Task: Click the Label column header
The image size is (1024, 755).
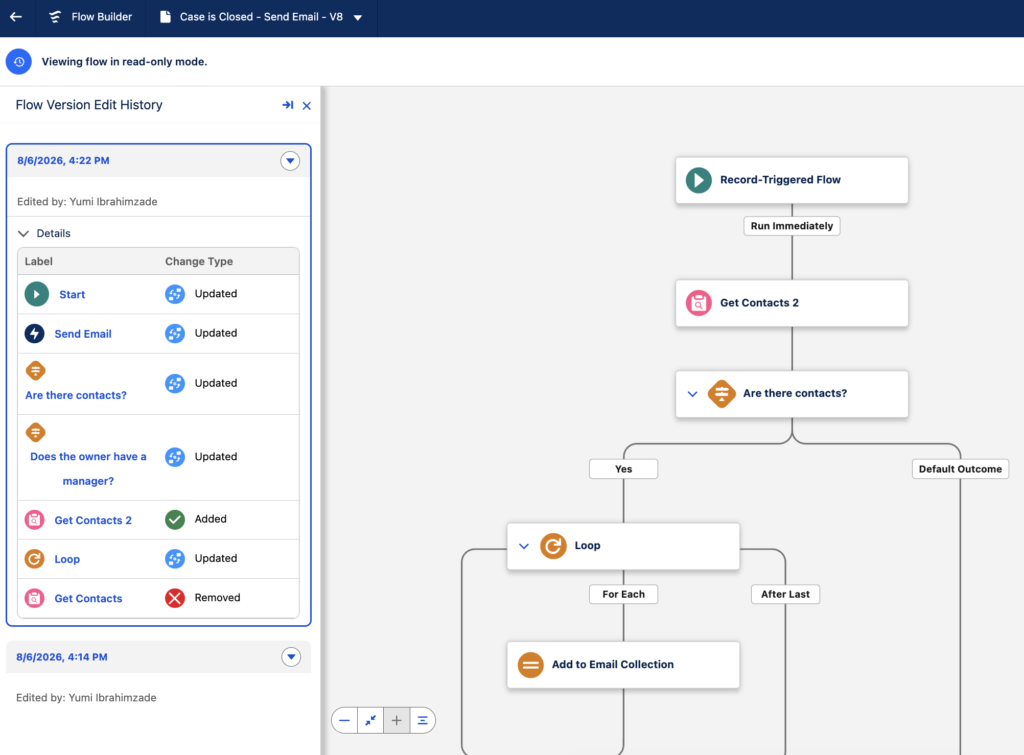Action: coord(39,261)
